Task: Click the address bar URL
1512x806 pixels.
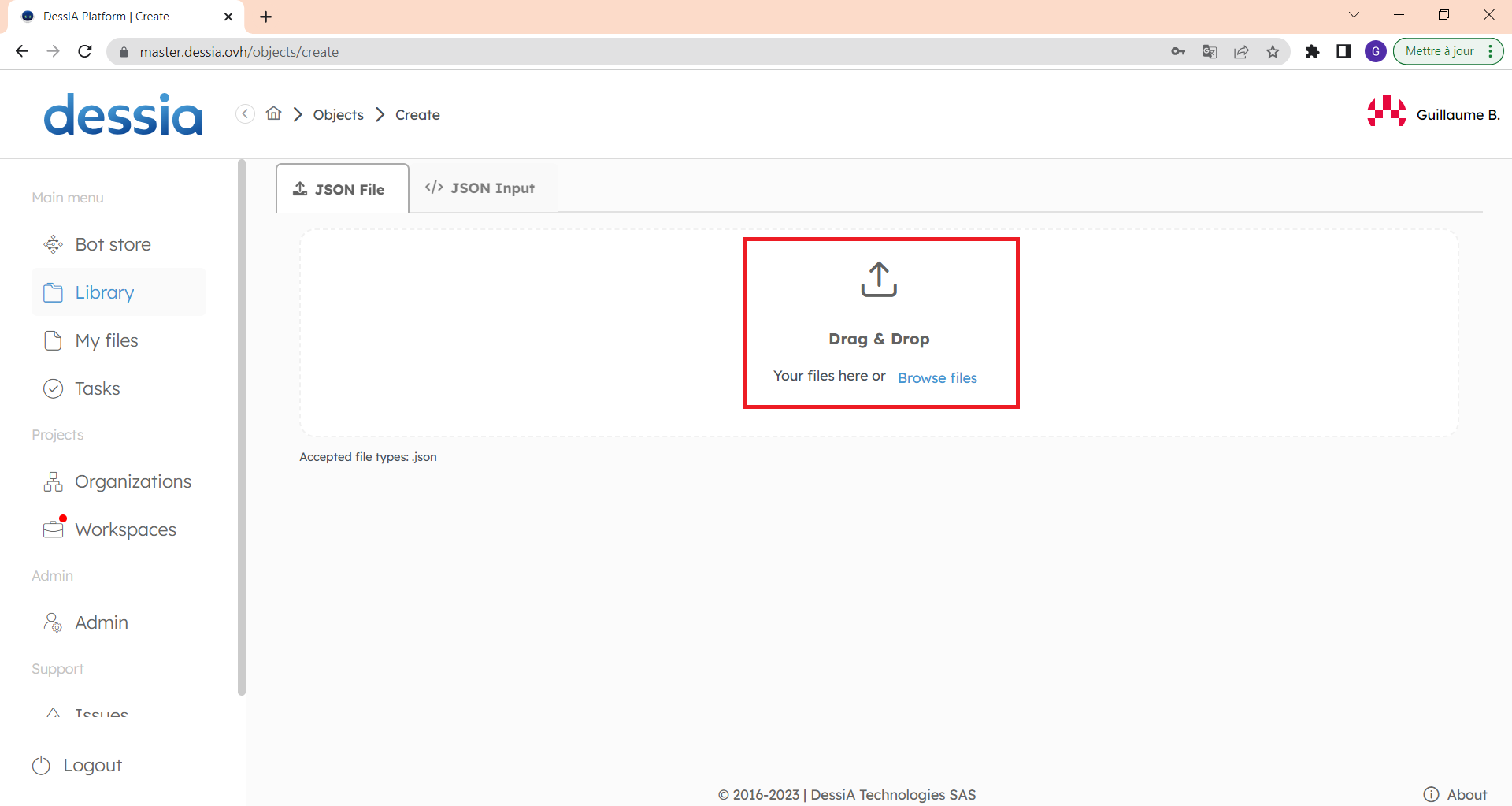Action: [239, 52]
